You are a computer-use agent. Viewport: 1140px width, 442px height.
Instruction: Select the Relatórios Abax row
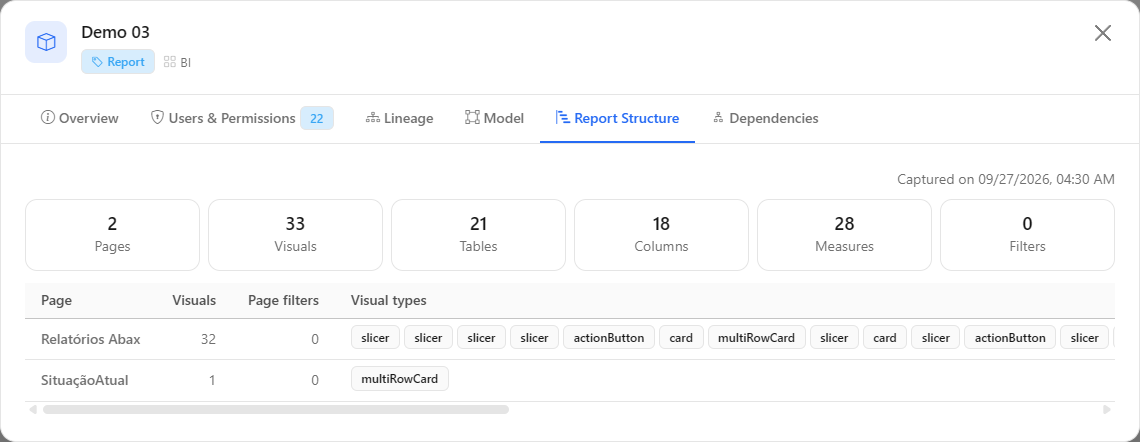pyautogui.click(x=569, y=339)
